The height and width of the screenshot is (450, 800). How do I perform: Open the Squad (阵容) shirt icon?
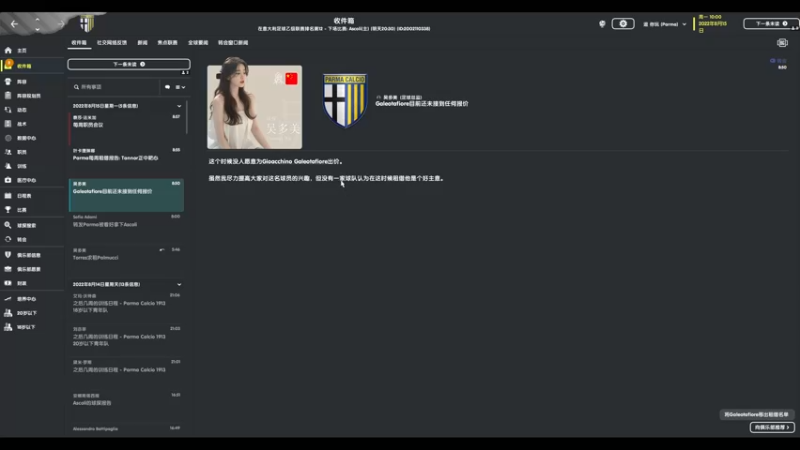click(8, 82)
